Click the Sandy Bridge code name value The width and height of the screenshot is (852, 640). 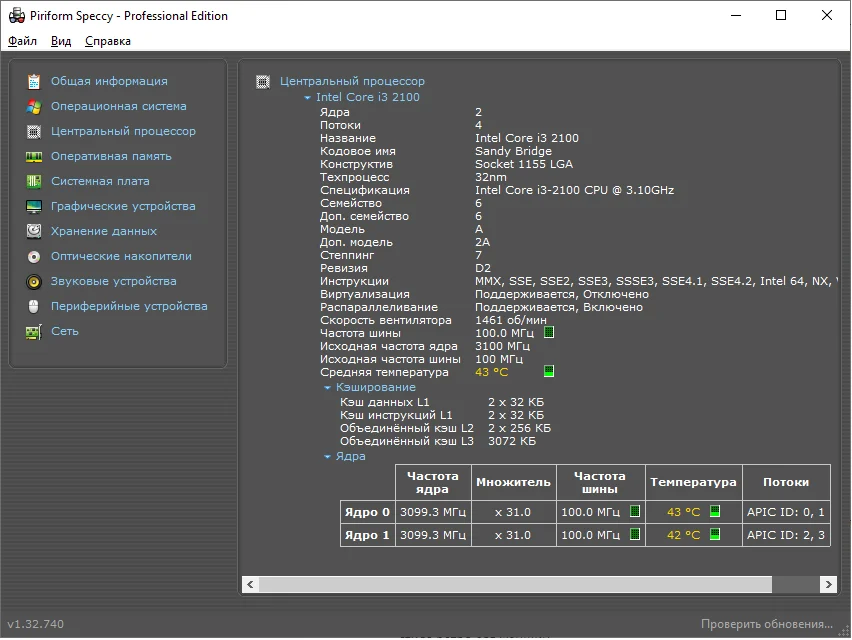(513, 151)
